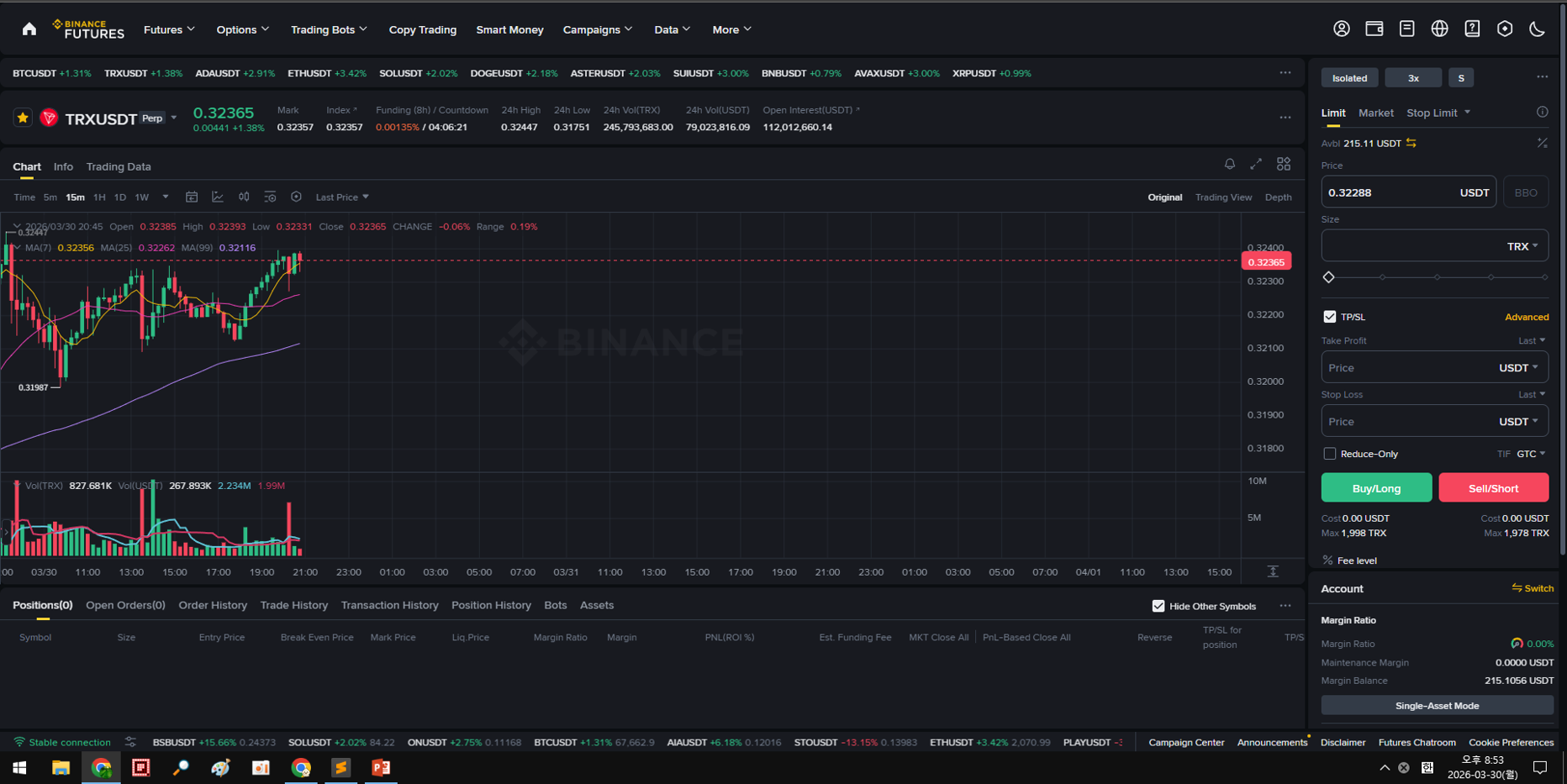Click the Isolated margin mode button
This screenshot has height=784, width=1567.
coord(1349,77)
